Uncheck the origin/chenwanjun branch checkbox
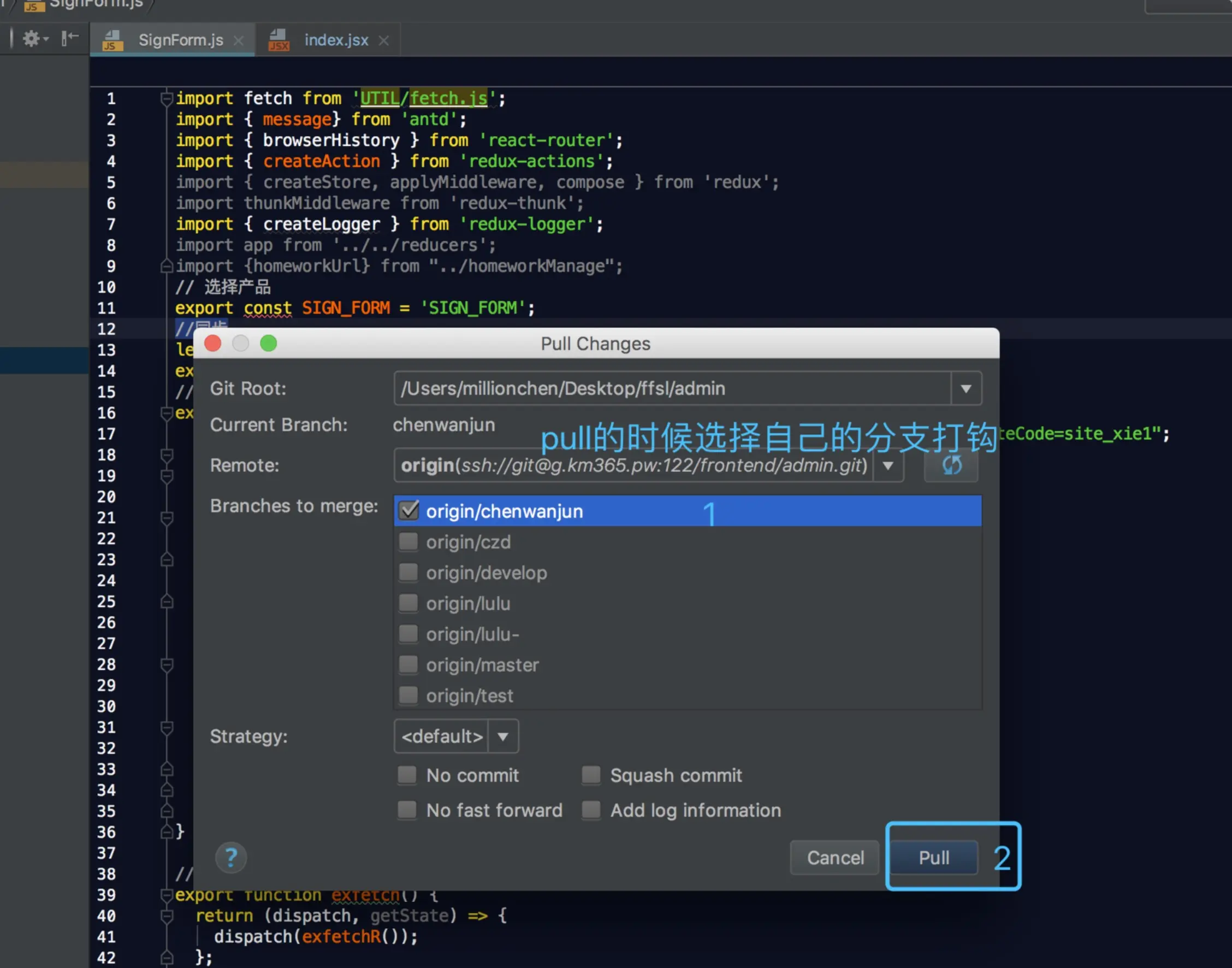The width and height of the screenshot is (1232, 968). coord(408,511)
